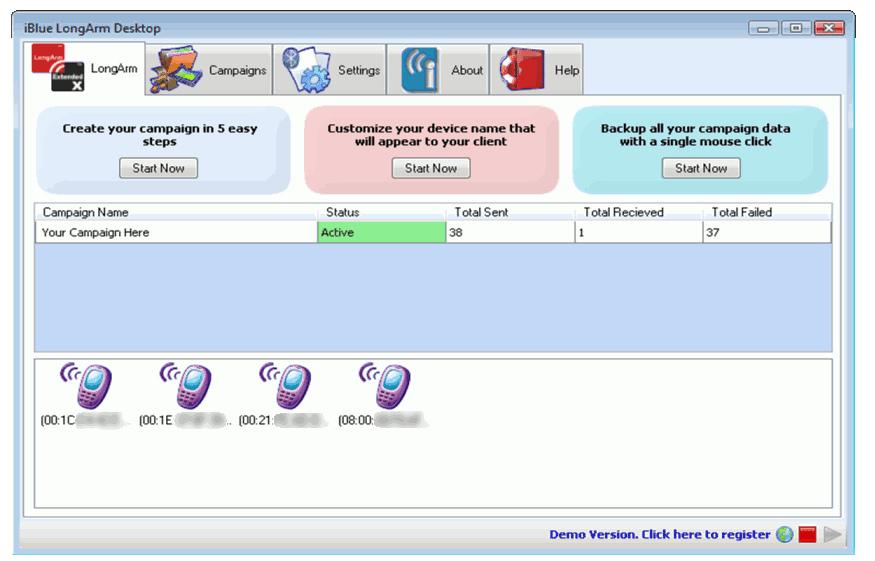The height and width of the screenshot is (561, 875).
Task: Go to the About tab
Action: (x=438, y=70)
